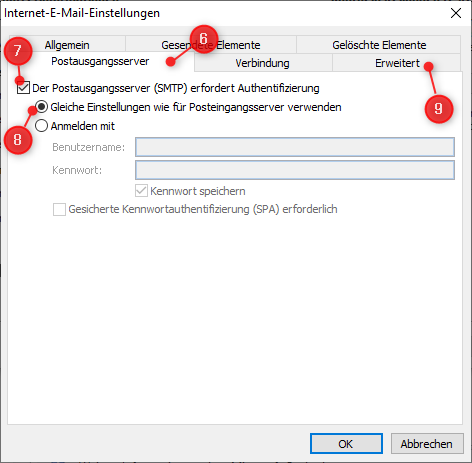The image size is (472, 463).
Task: Close the Internet-E-Mail-Einstellungen dialog with X
Action: coord(456,13)
